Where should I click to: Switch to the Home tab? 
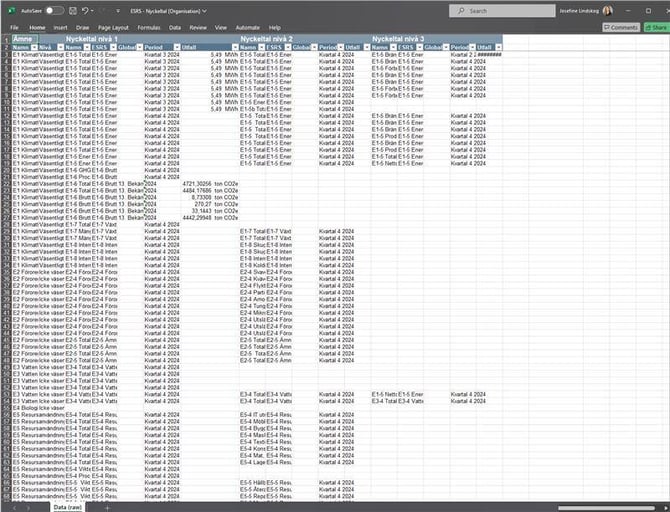click(x=37, y=28)
